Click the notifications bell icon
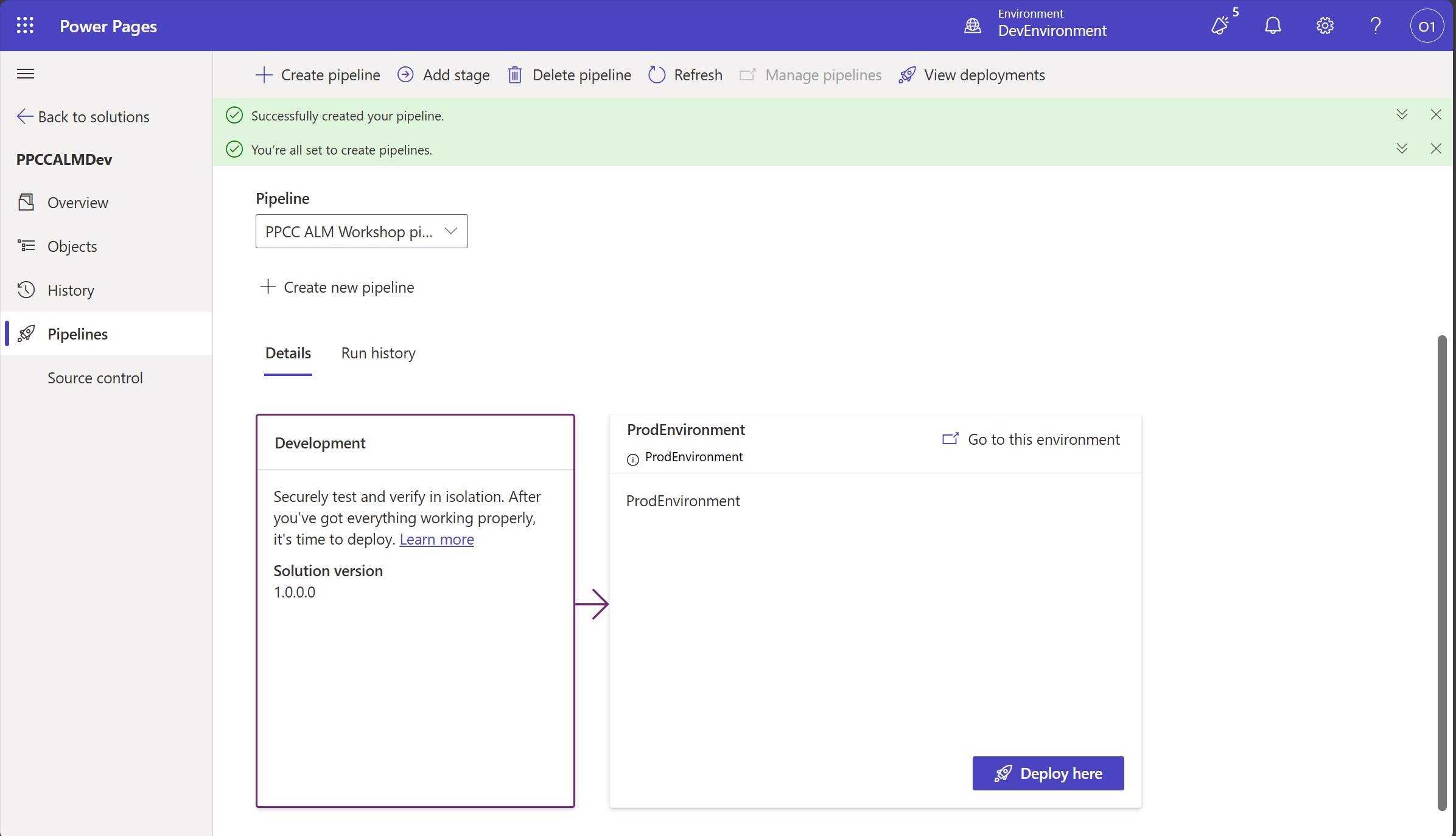This screenshot has height=836, width=1456. tap(1273, 26)
